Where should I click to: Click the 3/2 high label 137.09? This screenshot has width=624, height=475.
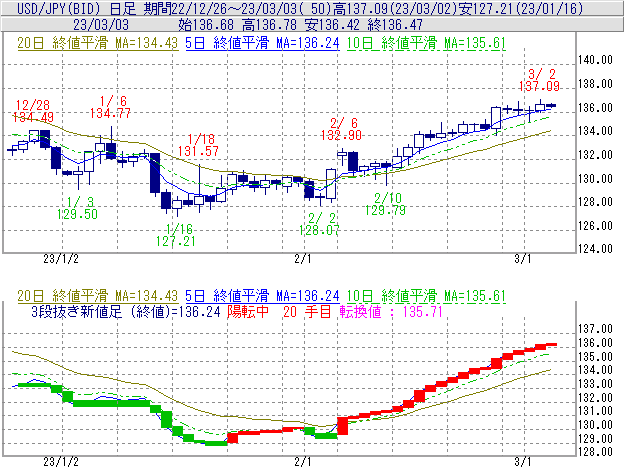(539, 86)
